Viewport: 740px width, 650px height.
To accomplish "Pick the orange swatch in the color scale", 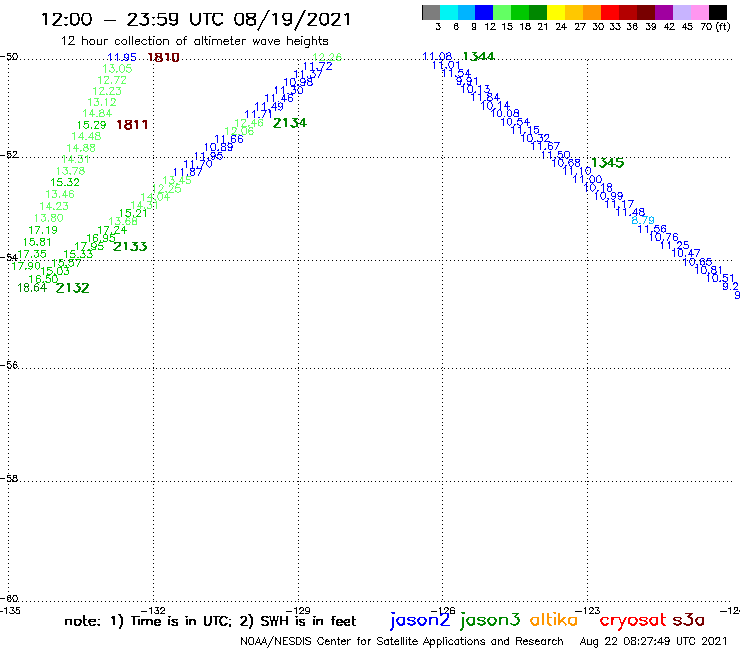I will coord(592,12).
